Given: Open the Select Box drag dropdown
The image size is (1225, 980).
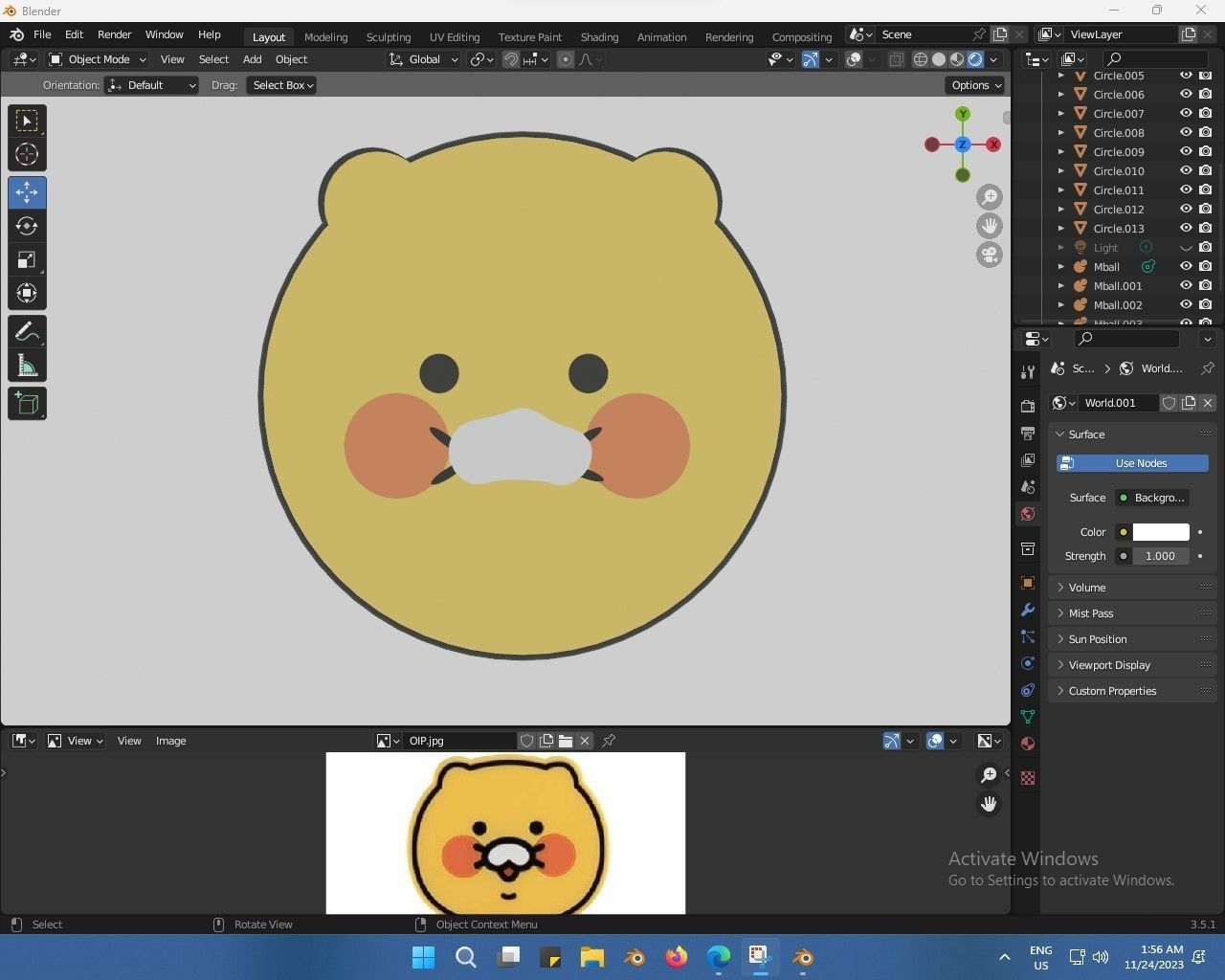Looking at the screenshot, I should pos(281,85).
